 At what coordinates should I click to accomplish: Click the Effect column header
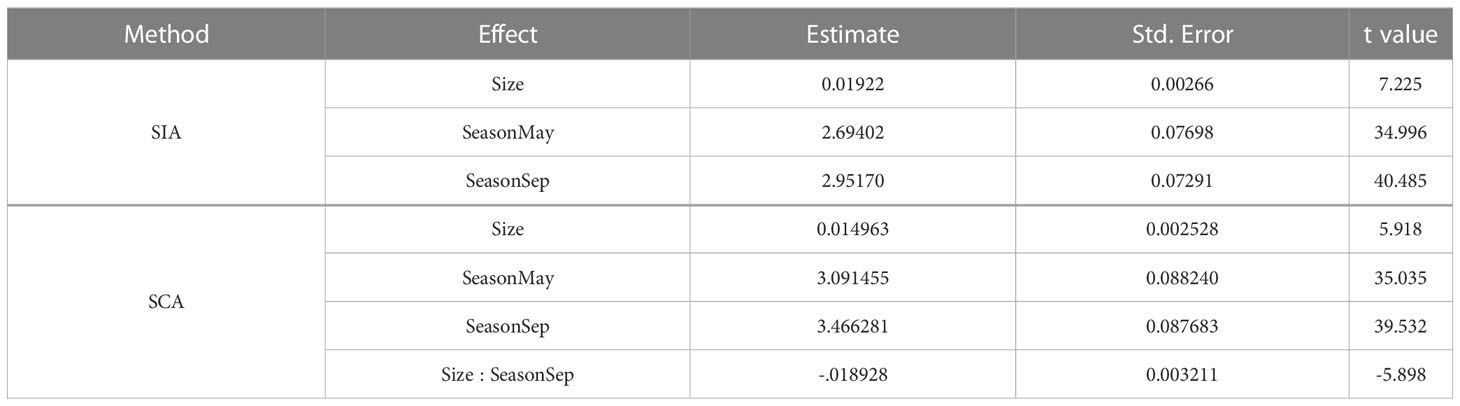point(508,34)
